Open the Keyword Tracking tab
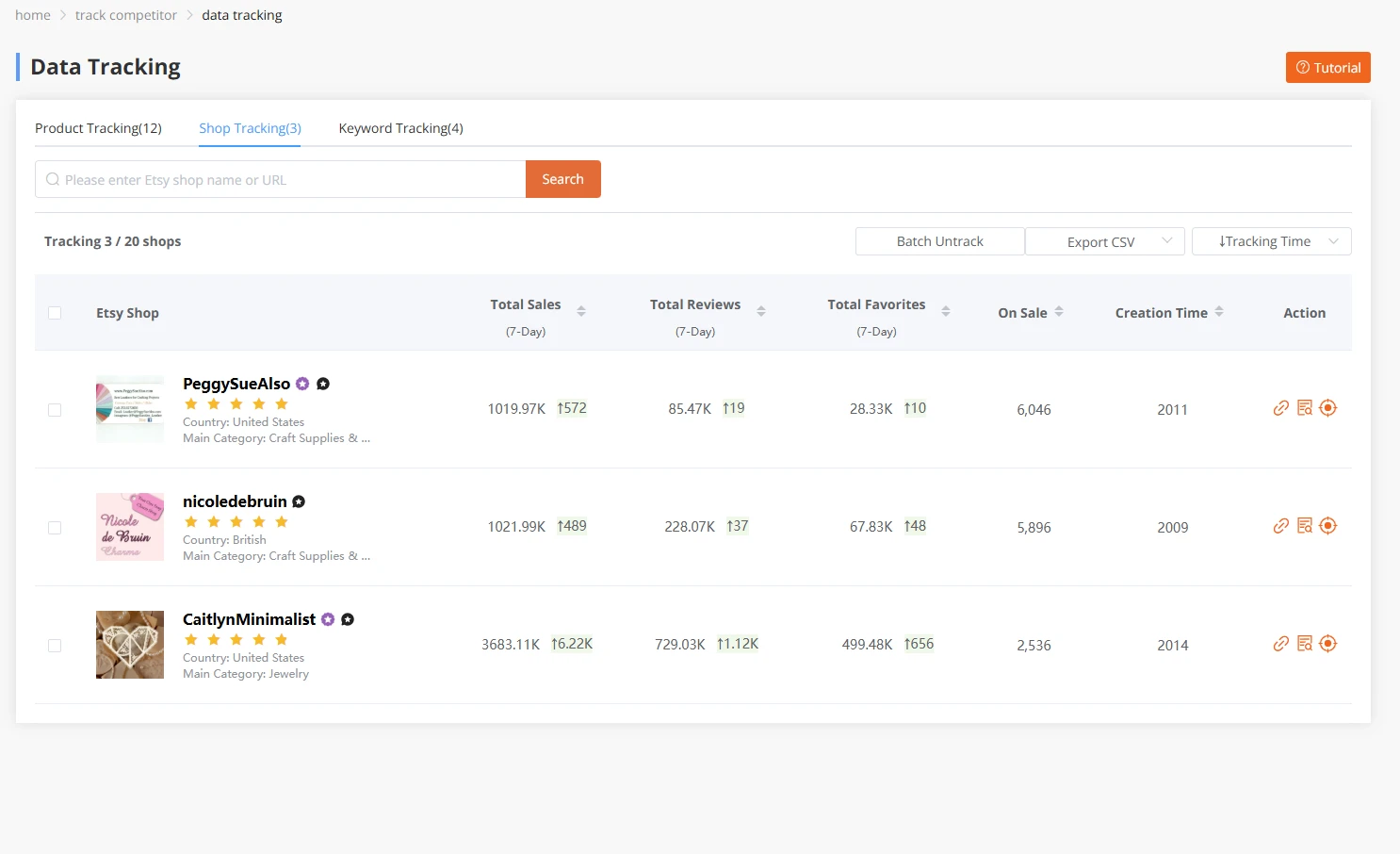The width and height of the screenshot is (1400, 854). tap(400, 128)
